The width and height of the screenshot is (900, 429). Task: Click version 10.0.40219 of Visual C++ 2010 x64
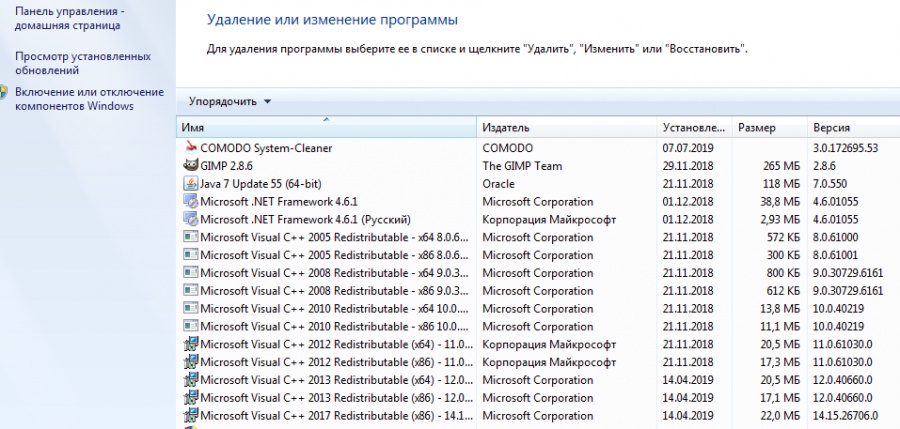[838, 308]
